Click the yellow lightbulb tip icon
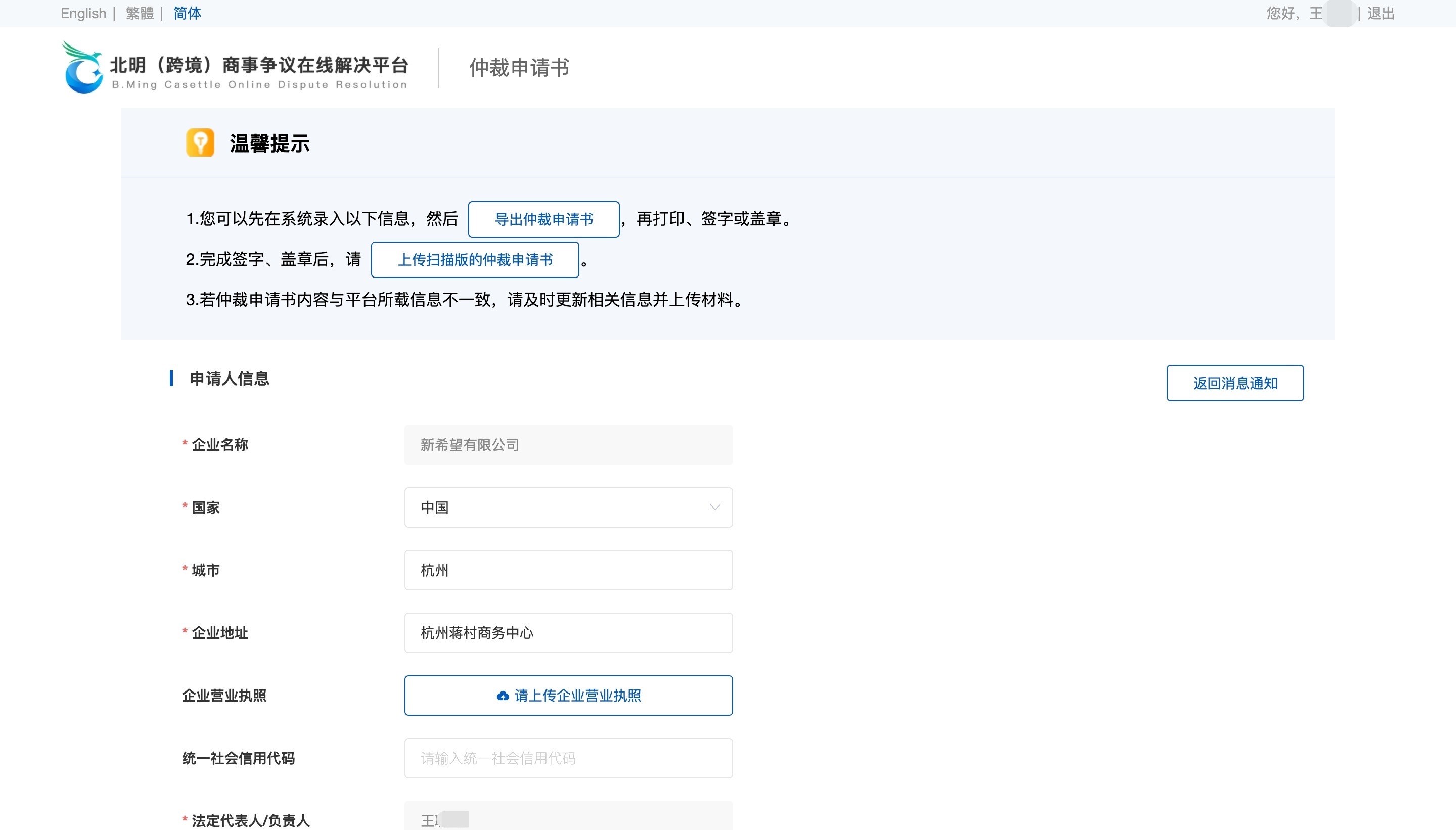This screenshot has height=830, width=1456. coord(200,143)
